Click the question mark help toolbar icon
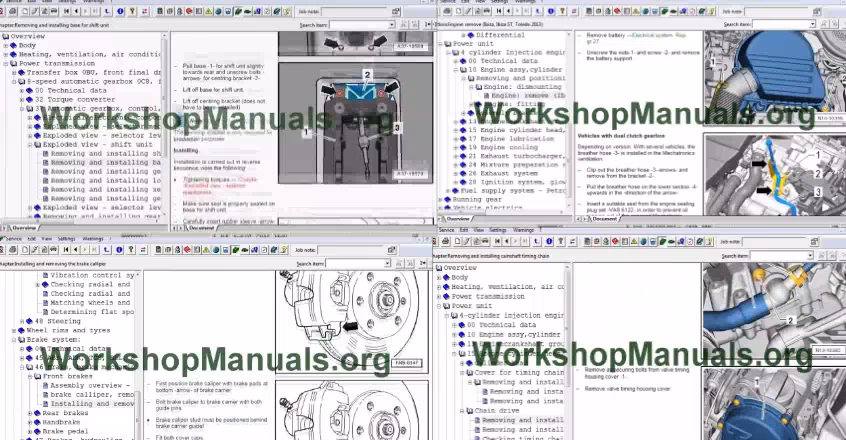The width and height of the screenshot is (846, 440). 132,11
